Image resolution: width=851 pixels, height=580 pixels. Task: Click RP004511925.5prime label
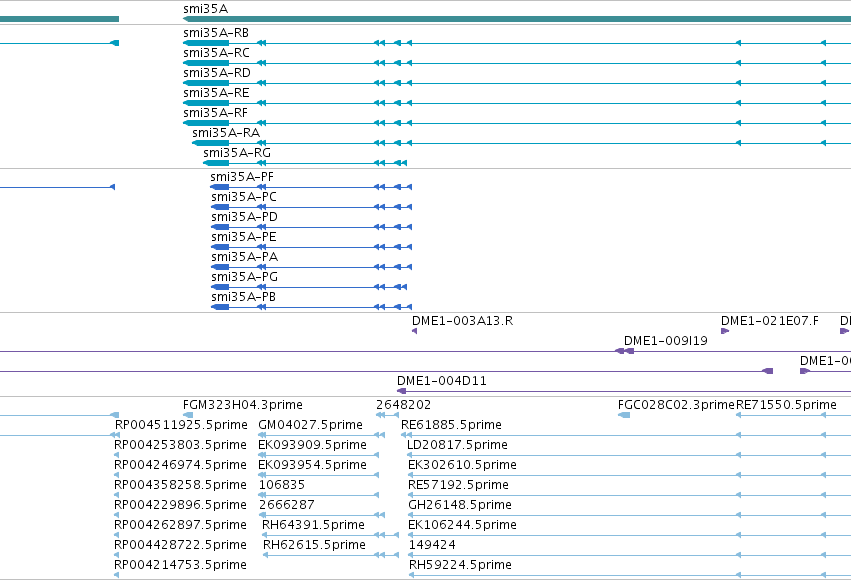point(181,425)
